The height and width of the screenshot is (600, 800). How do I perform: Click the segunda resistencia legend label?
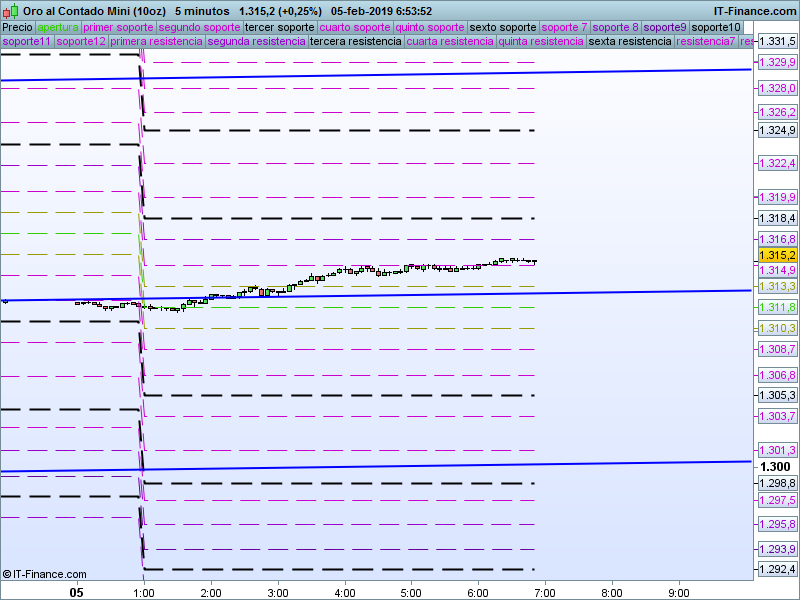(x=257, y=41)
